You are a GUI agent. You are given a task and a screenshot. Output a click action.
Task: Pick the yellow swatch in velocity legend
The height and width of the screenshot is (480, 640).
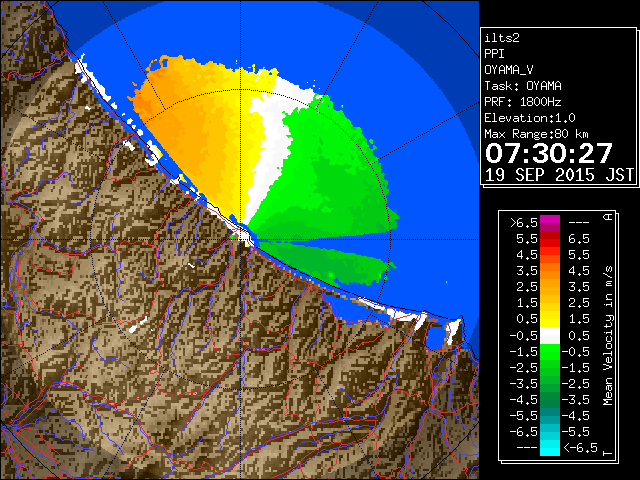click(550, 318)
